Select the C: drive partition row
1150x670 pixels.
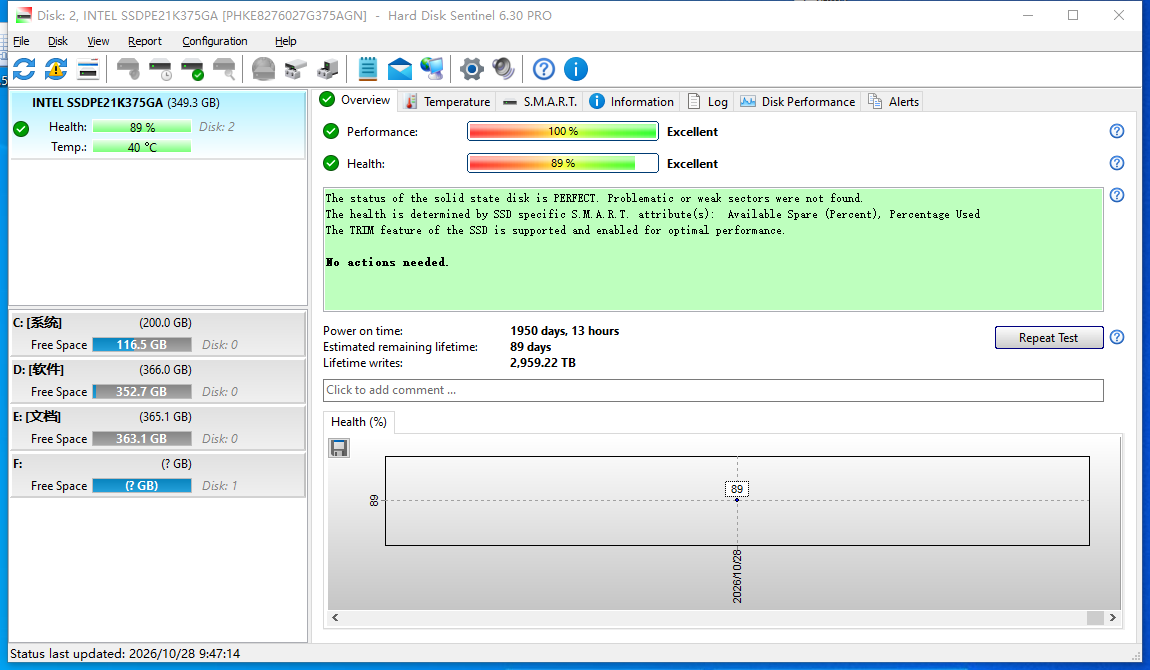[158, 334]
